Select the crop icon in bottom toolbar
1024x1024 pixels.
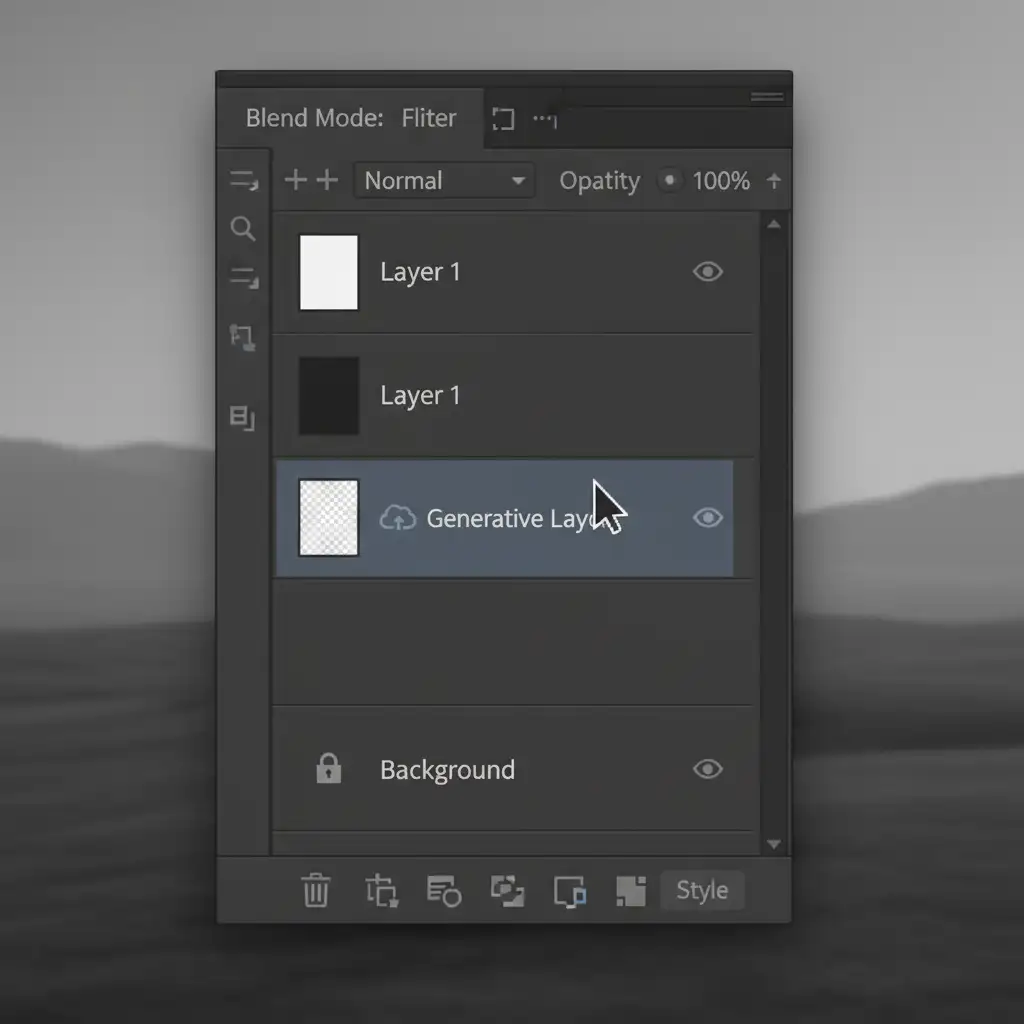381,890
